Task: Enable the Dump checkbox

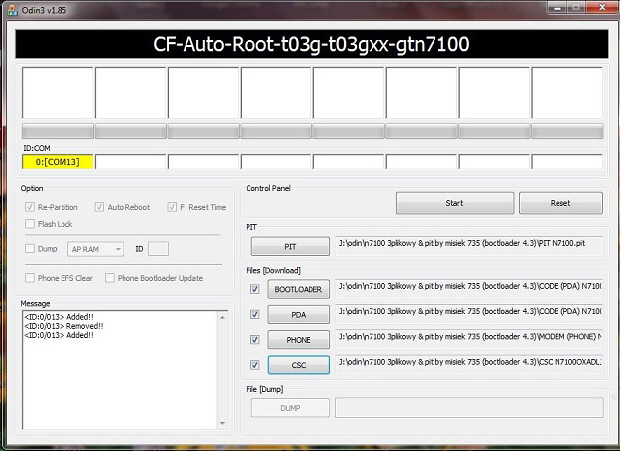Action: pyautogui.click(x=30, y=249)
